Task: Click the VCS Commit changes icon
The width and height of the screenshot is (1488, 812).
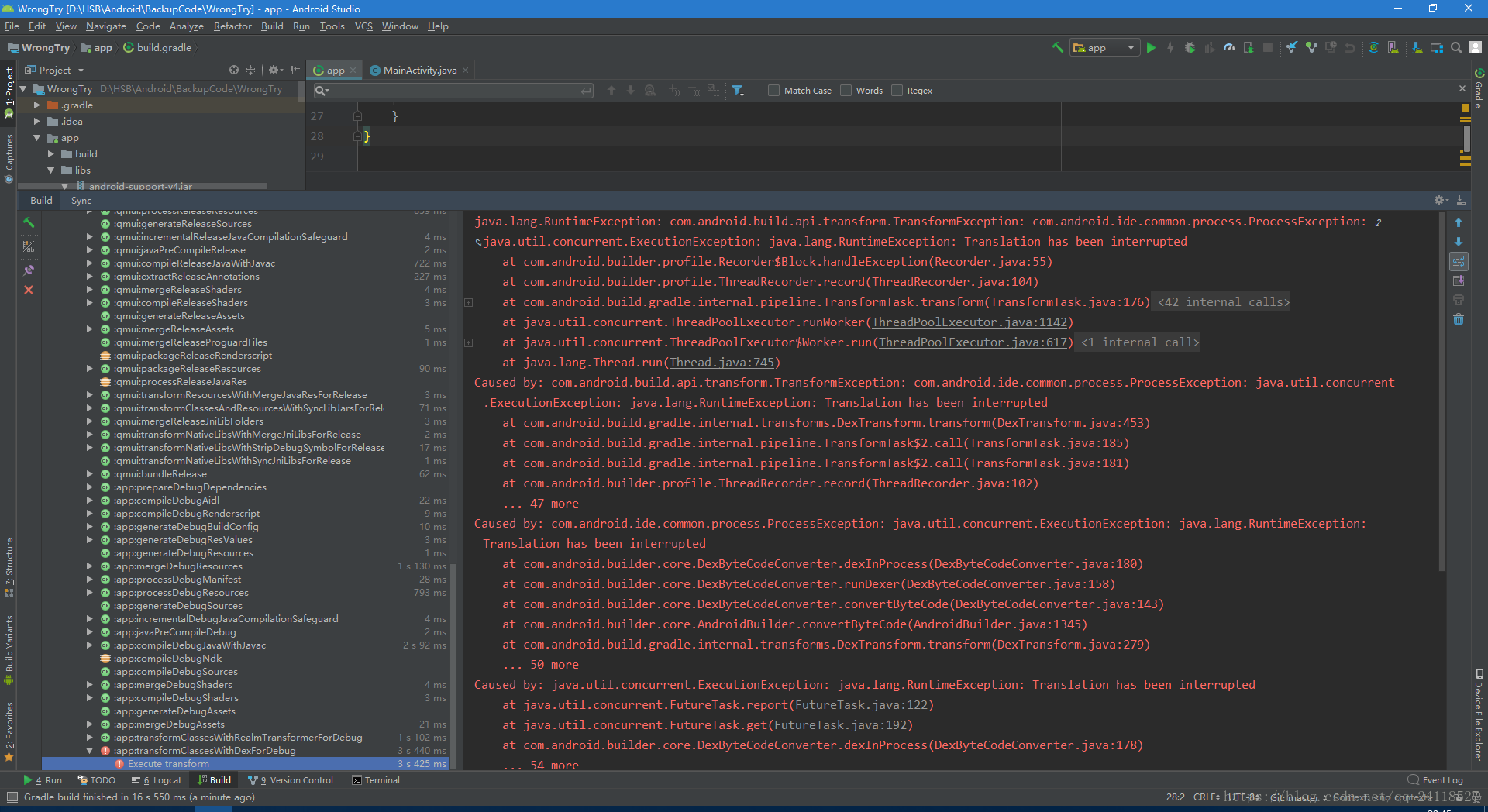Action: [x=1311, y=47]
